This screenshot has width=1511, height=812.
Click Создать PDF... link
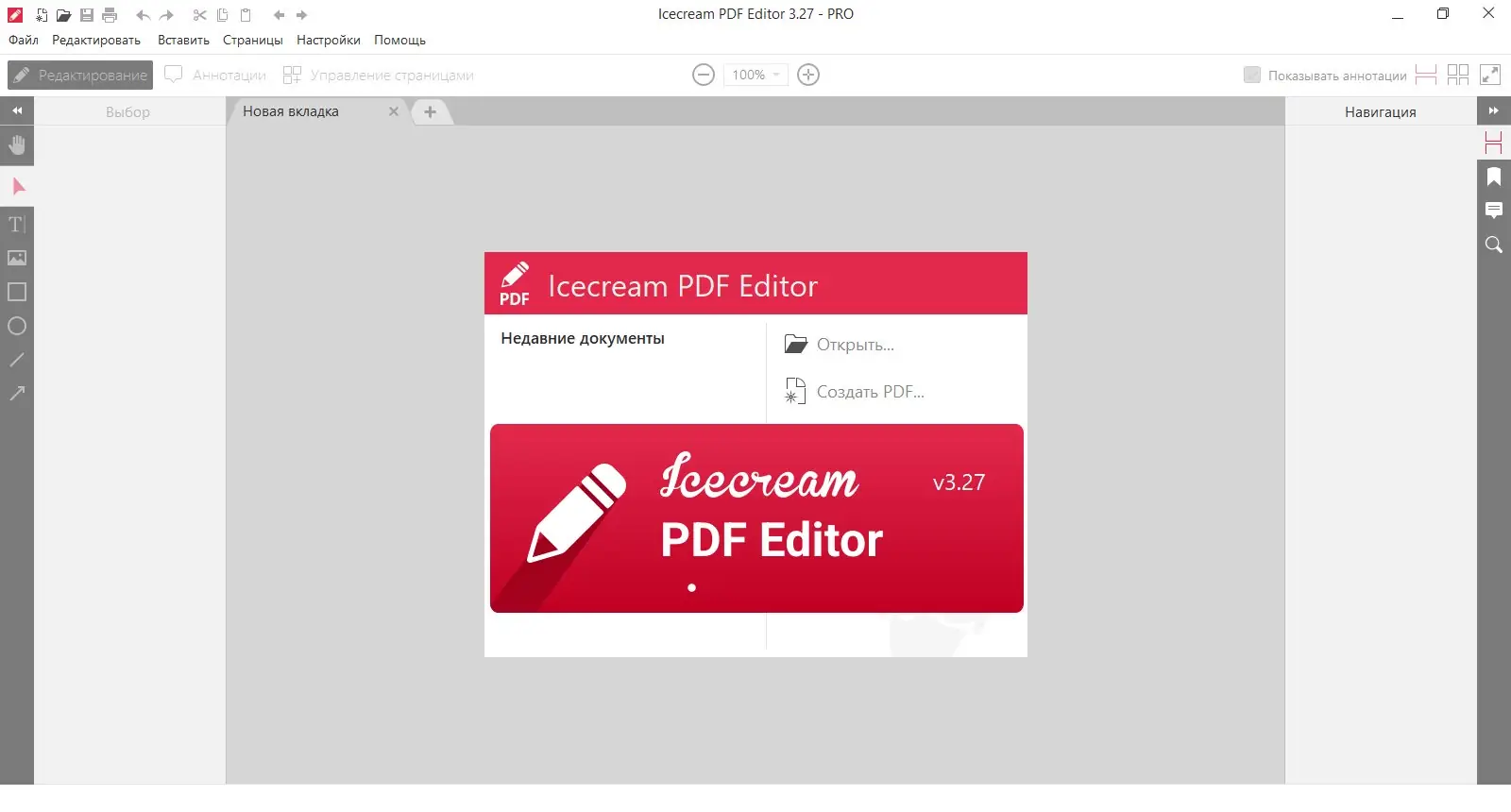[855, 391]
